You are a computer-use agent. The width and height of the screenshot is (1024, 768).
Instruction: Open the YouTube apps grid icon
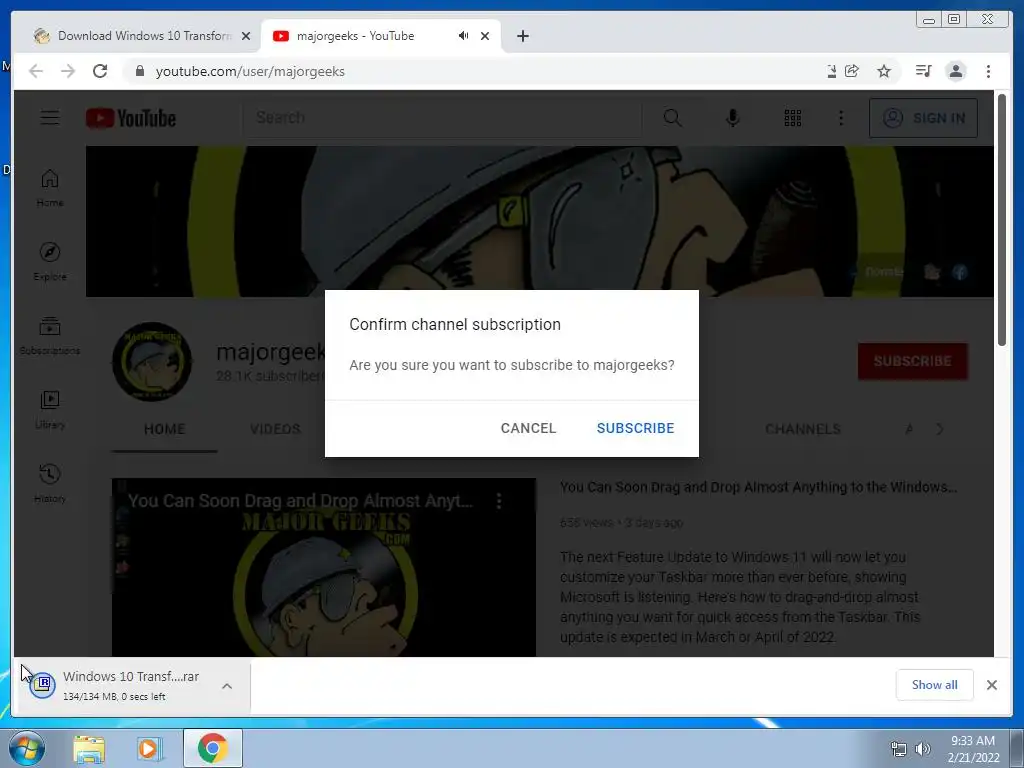792,118
